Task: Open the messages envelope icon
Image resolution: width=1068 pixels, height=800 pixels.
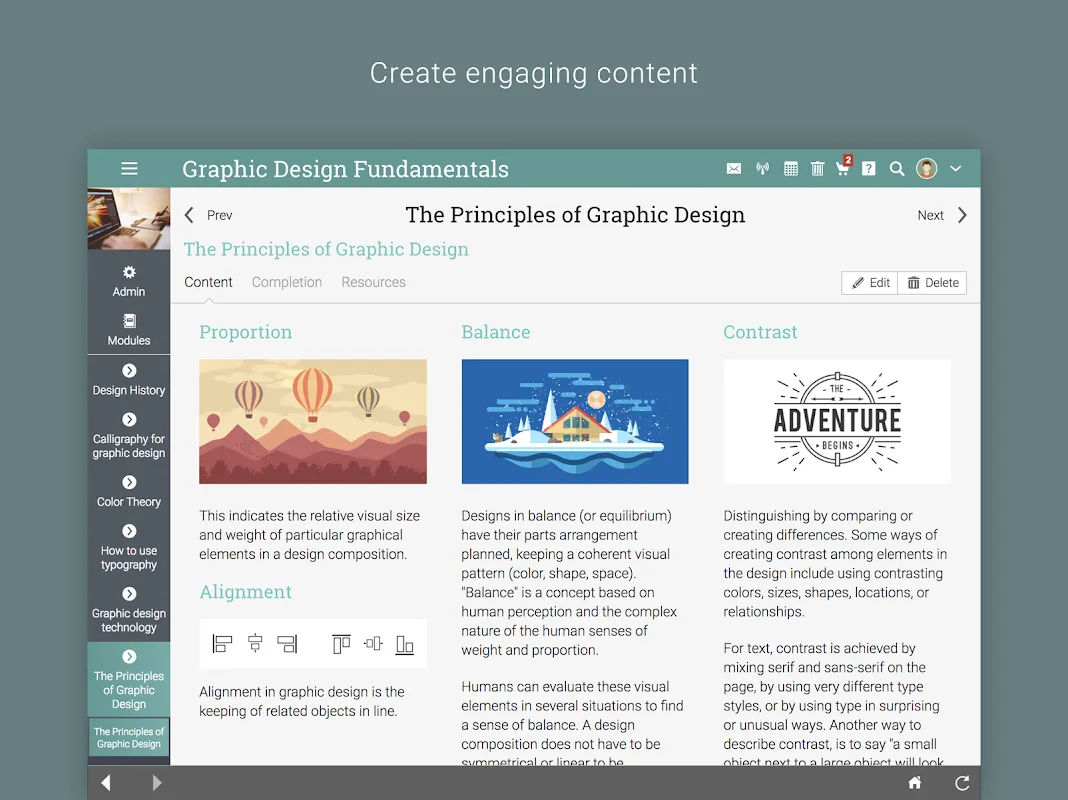Action: click(734, 169)
